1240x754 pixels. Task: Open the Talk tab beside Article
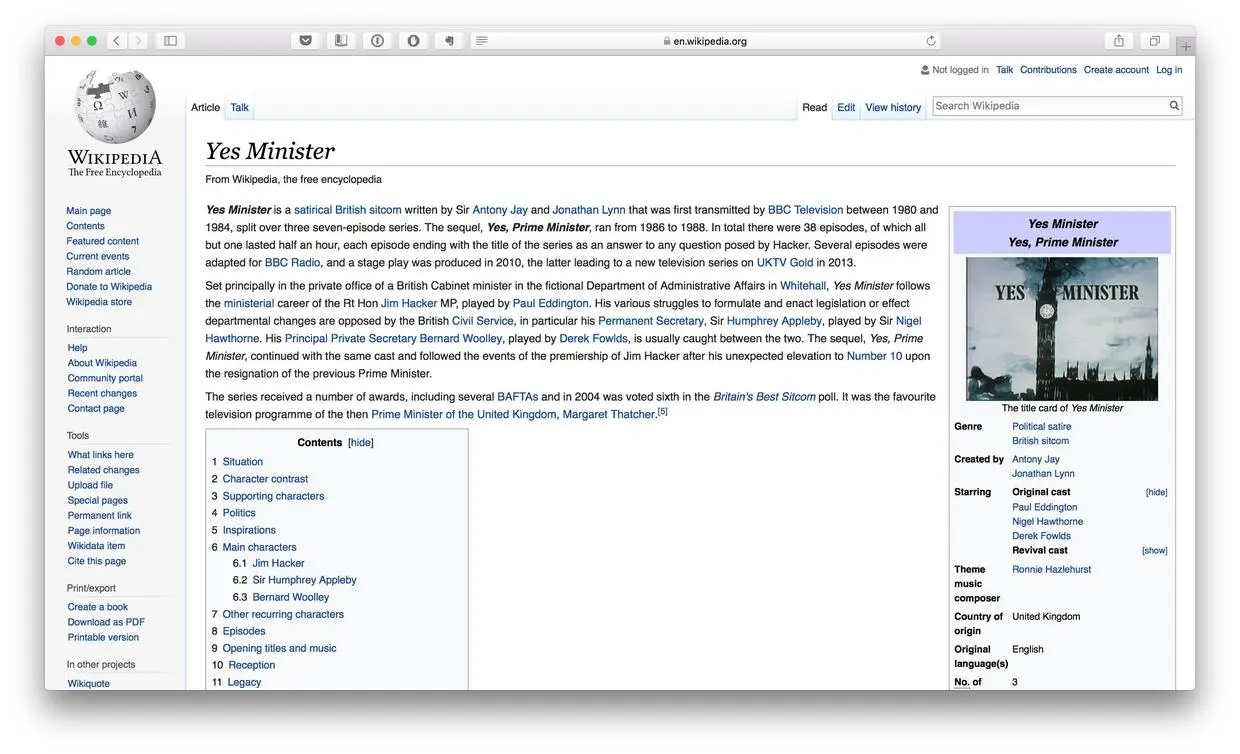[x=239, y=107]
